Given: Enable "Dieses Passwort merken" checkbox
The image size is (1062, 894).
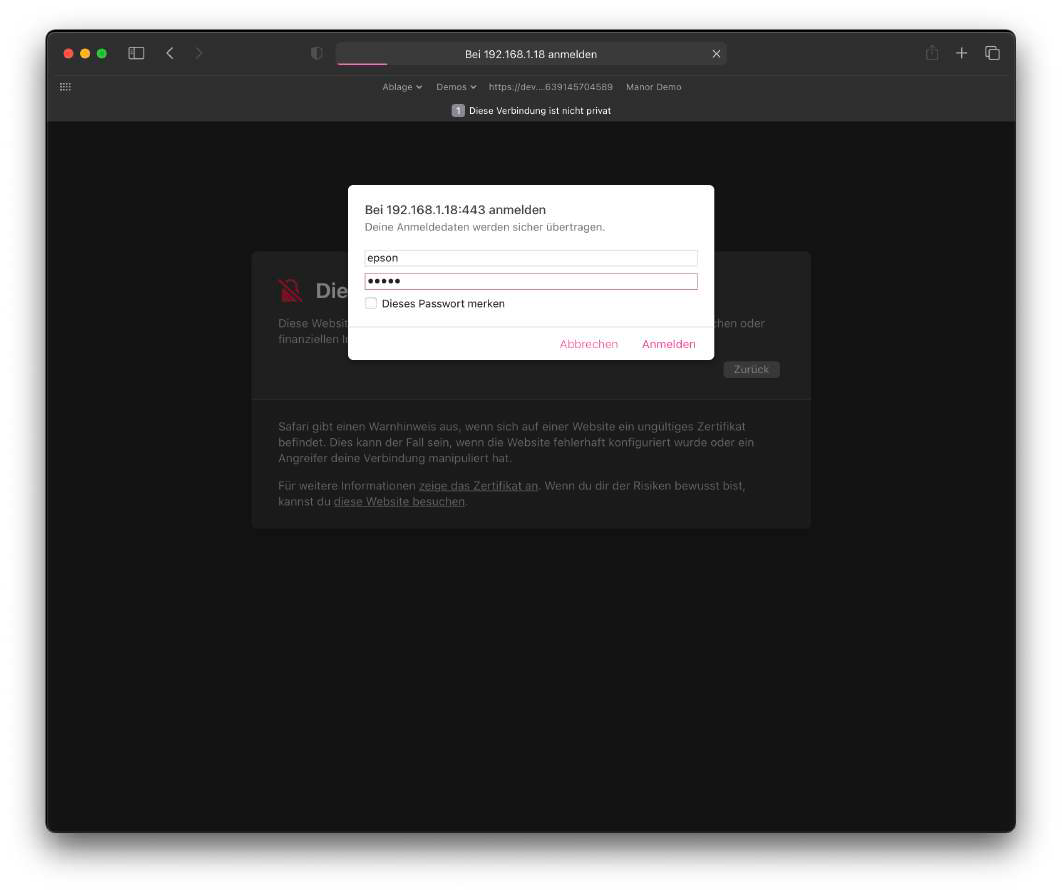Looking at the screenshot, I should [x=371, y=303].
